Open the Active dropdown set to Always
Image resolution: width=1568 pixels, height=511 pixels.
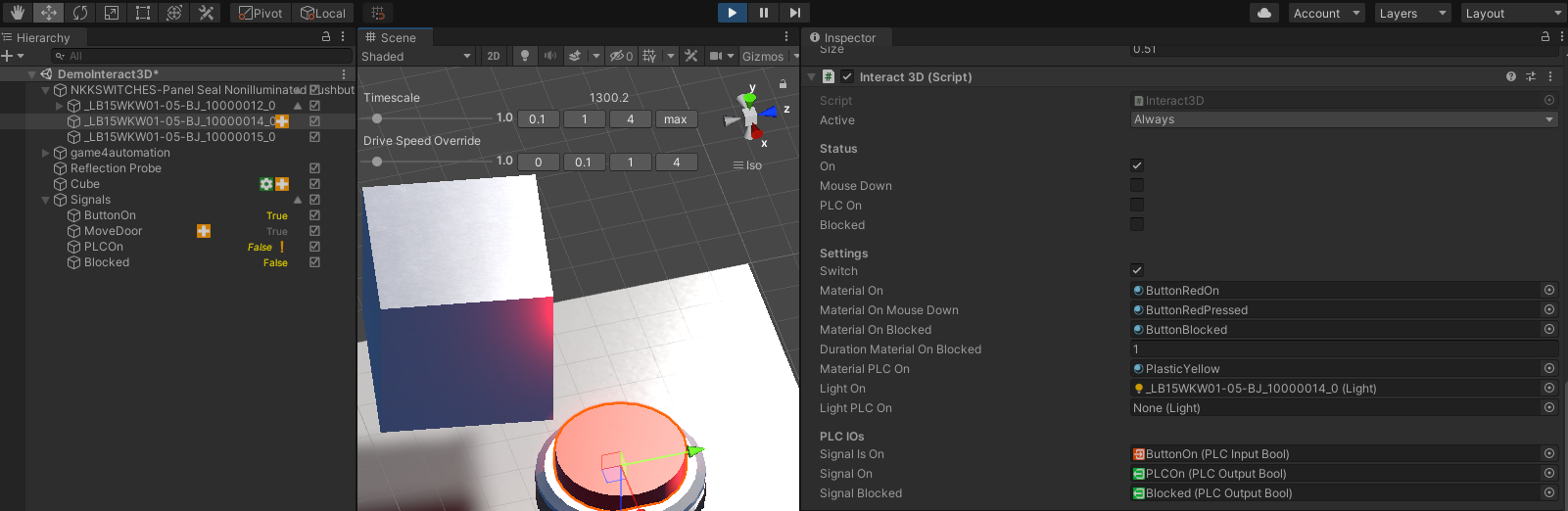pyautogui.click(x=1343, y=119)
